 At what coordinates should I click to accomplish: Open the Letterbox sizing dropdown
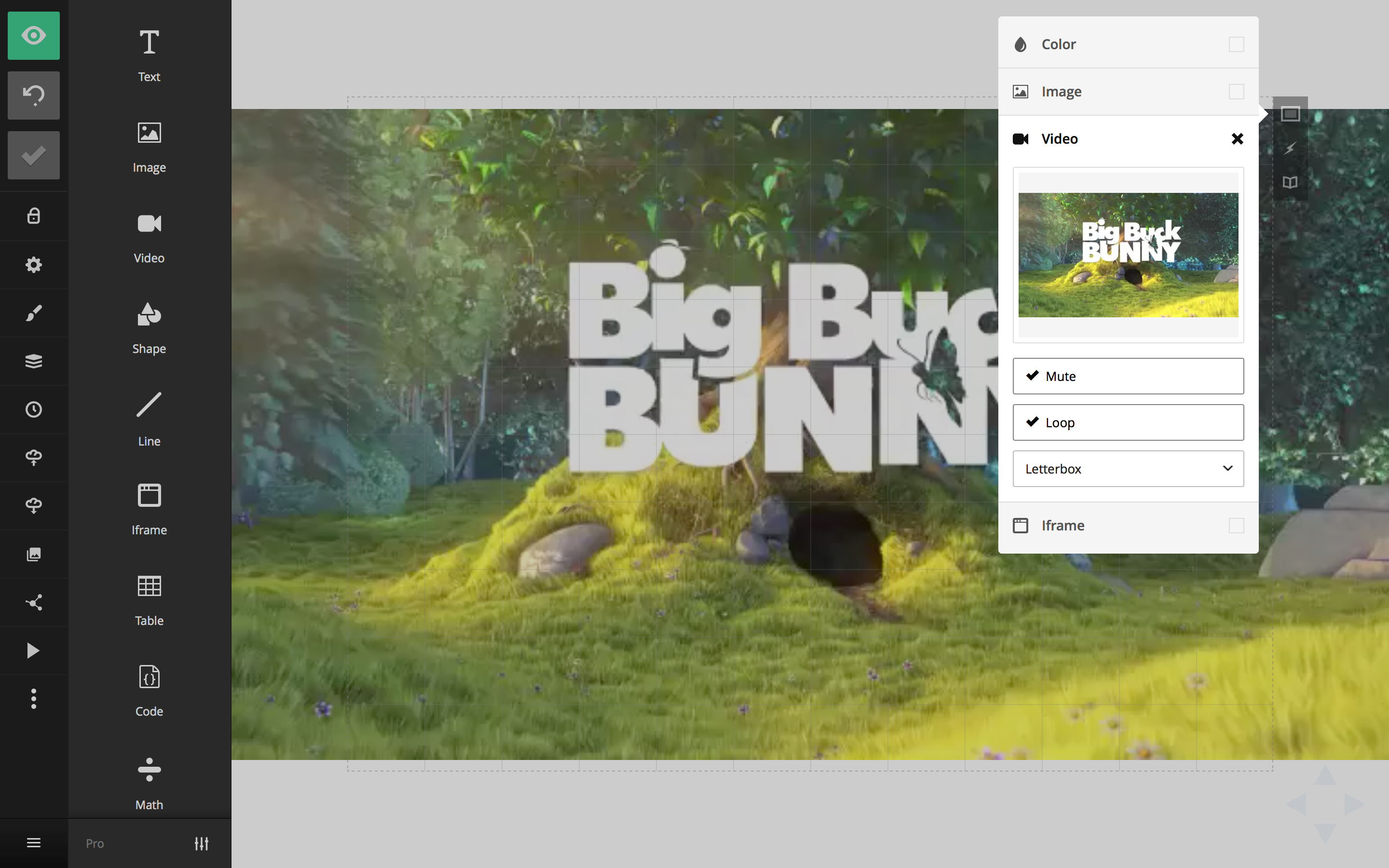pyautogui.click(x=1128, y=468)
